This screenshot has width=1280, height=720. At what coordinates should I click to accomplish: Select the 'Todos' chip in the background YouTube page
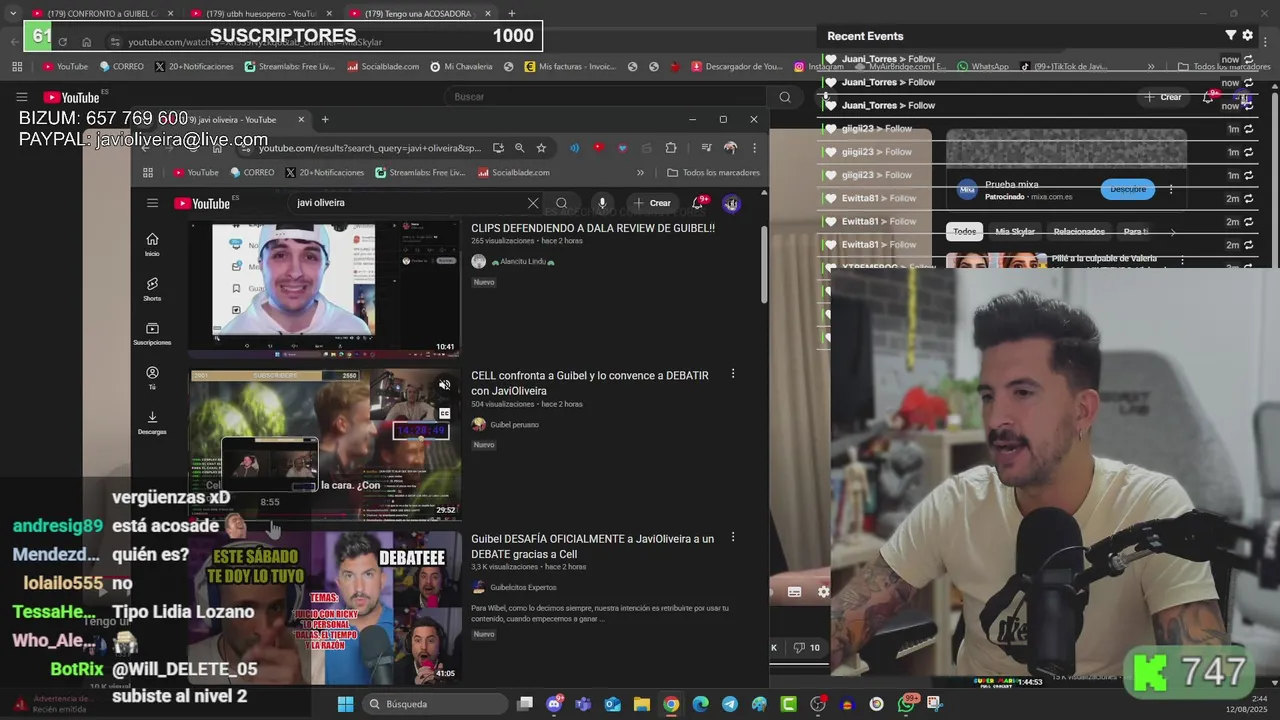pos(964,231)
